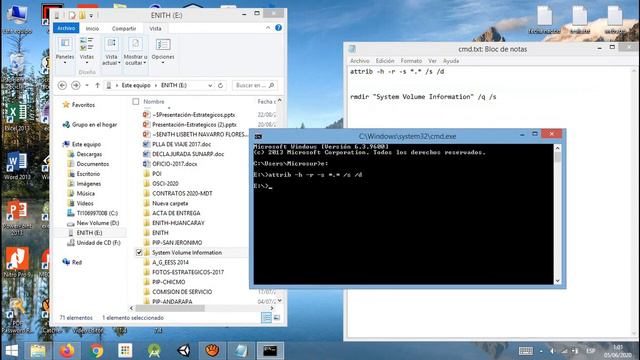Refresh the ENITH (E:) folder view

(220, 85)
